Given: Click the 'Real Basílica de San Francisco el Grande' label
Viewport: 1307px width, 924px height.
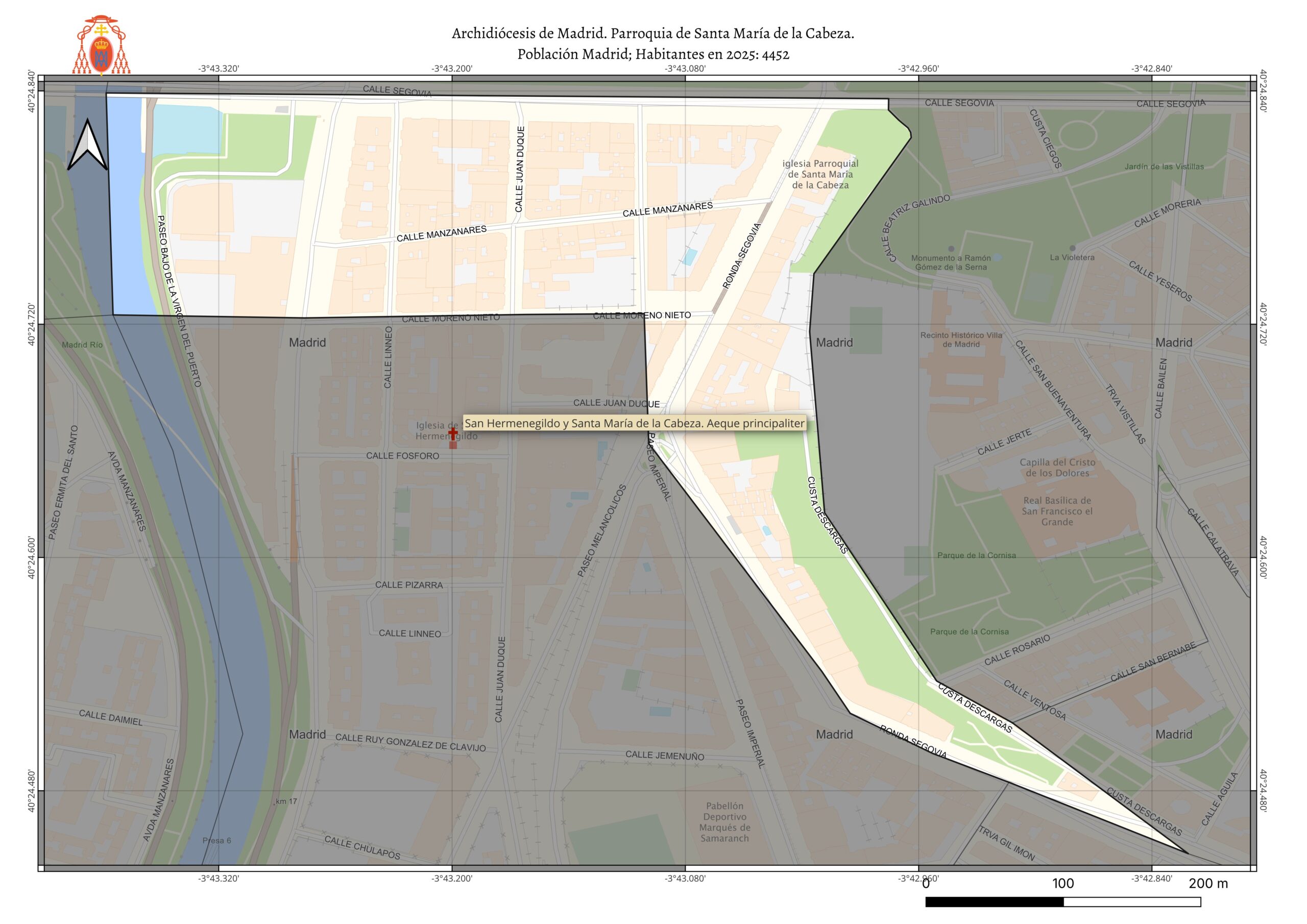Looking at the screenshot, I should click(1057, 510).
